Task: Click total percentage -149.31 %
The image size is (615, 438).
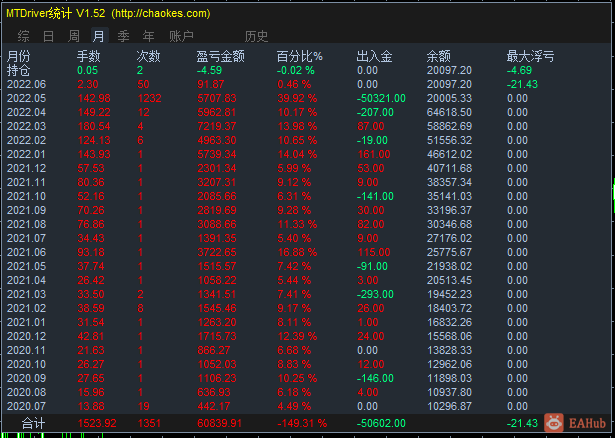Action: click(x=302, y=423)
